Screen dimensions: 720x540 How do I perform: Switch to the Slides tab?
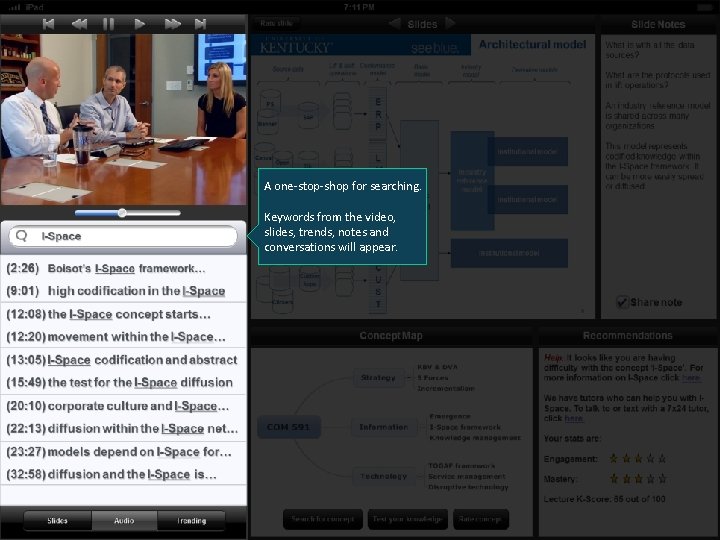pos(57,521)
